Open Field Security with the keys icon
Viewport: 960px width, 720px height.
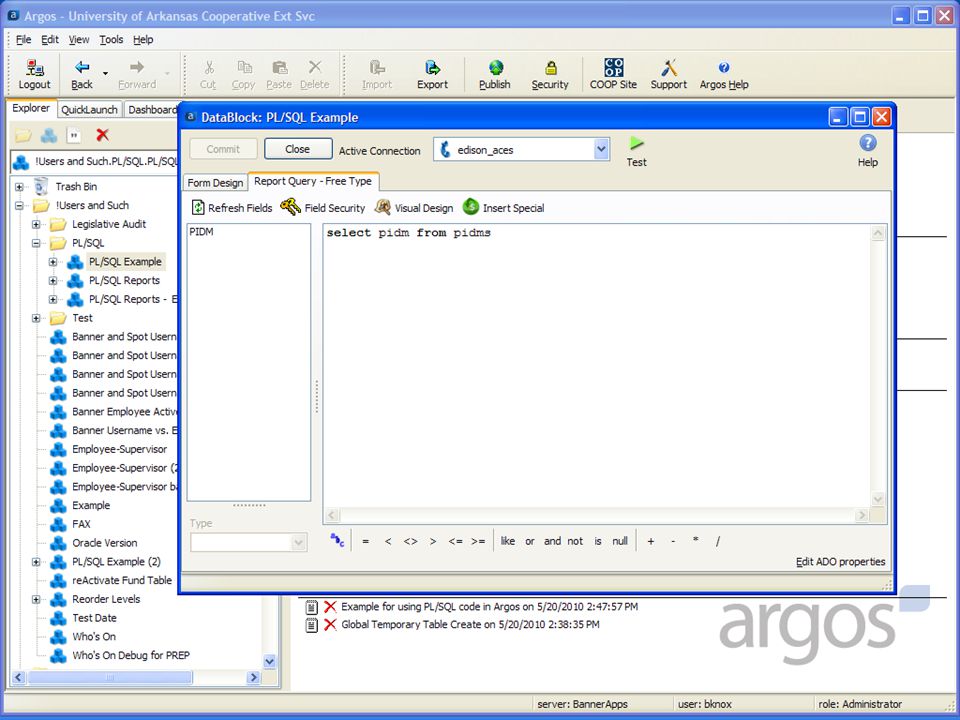point(290,207)
